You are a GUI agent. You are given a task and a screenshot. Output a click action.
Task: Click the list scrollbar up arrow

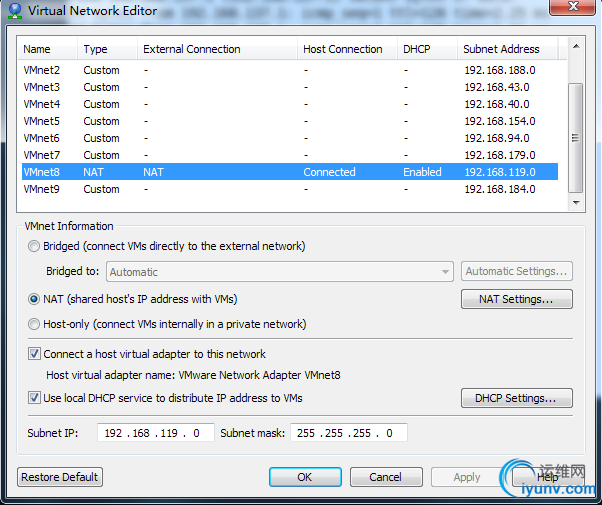point(576,46)
